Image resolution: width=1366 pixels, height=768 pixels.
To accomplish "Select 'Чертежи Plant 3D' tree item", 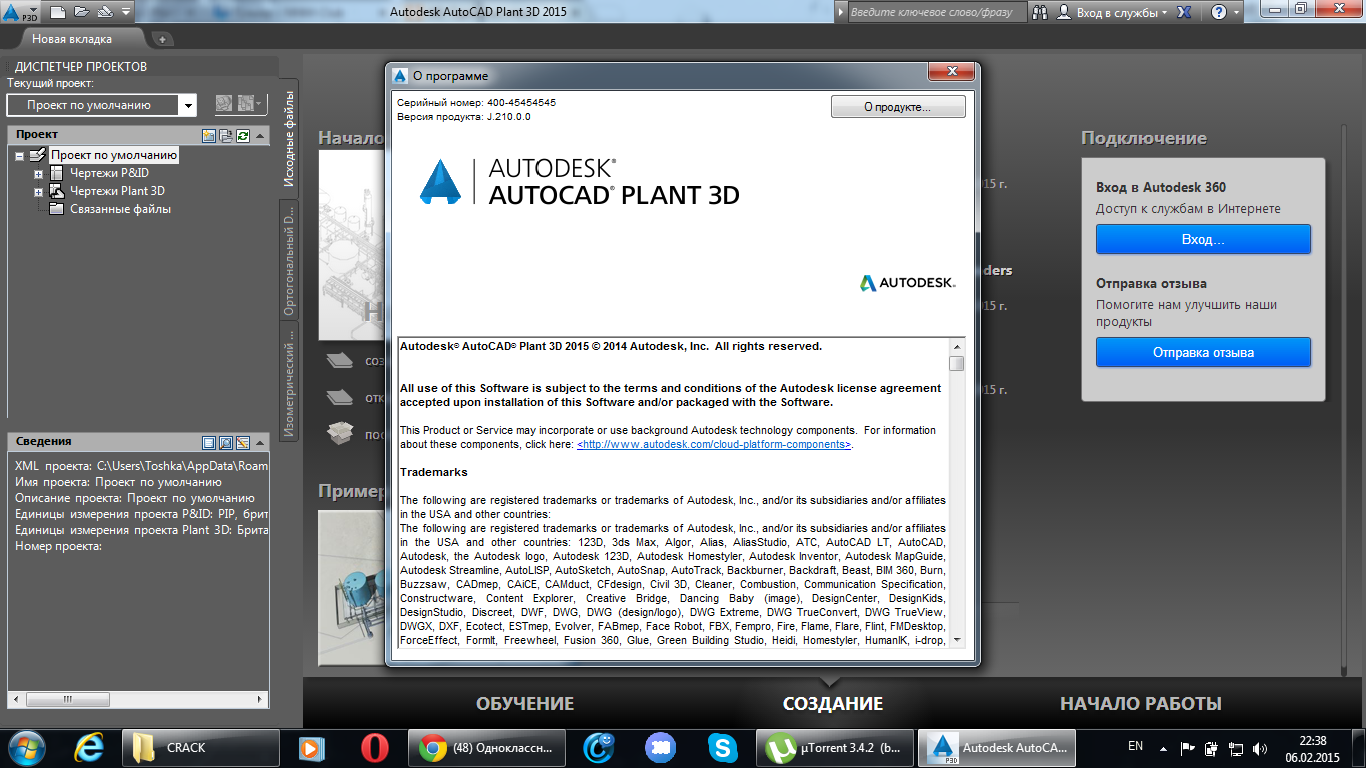I will (117, 191).
